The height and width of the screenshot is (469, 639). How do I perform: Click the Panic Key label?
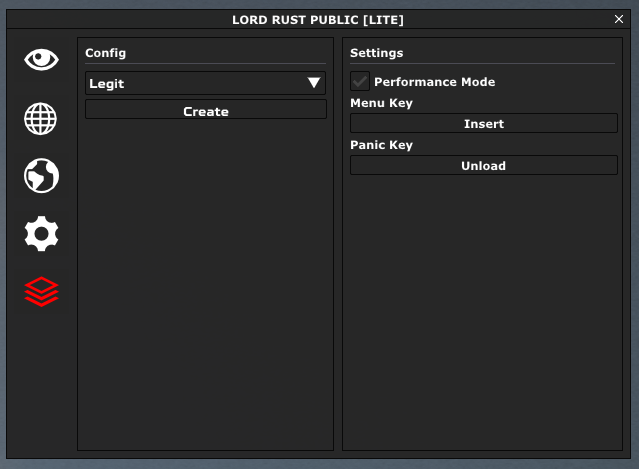(x=381, y=145)
